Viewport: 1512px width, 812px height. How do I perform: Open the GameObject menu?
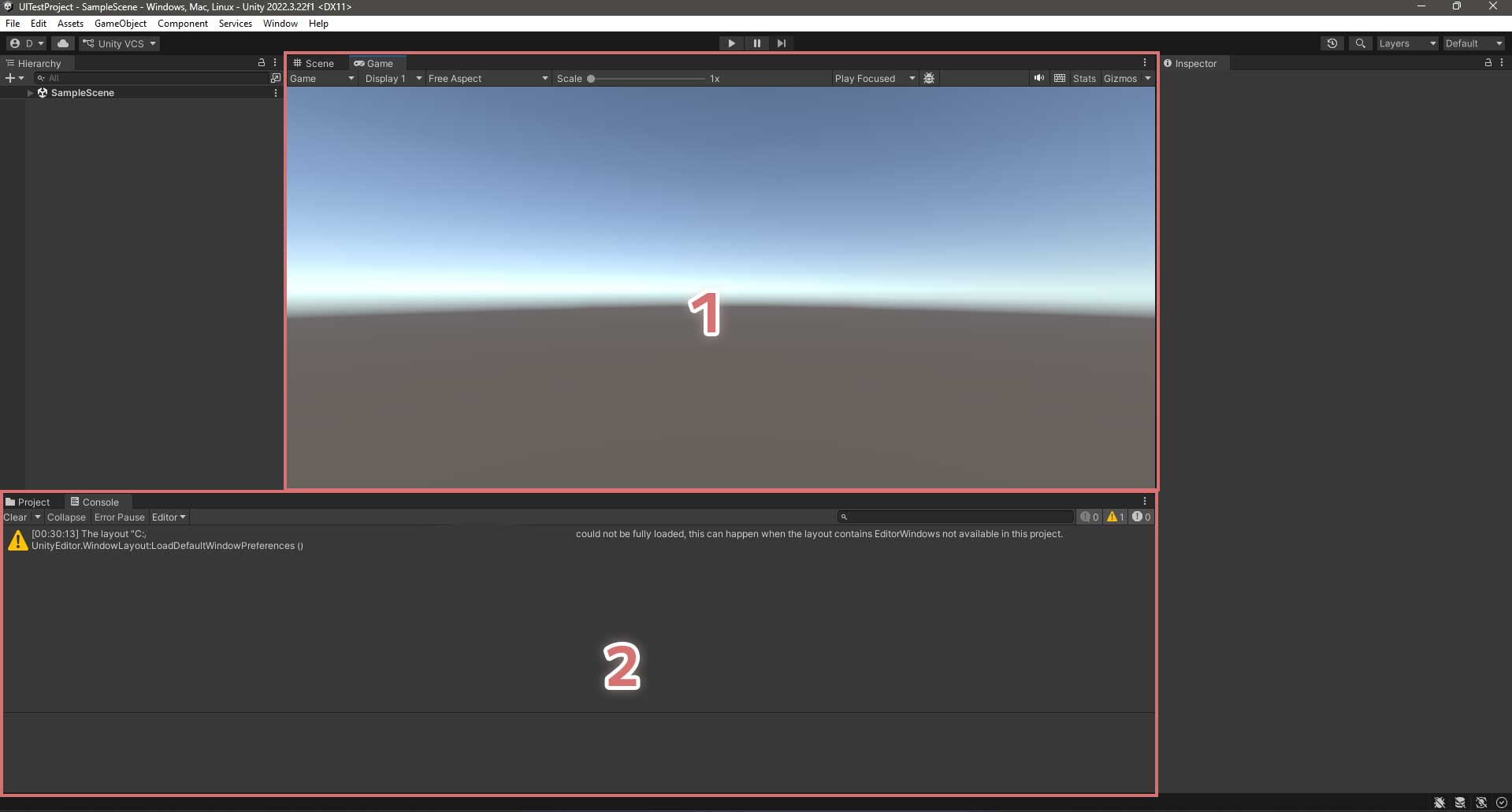click(121, 24)
